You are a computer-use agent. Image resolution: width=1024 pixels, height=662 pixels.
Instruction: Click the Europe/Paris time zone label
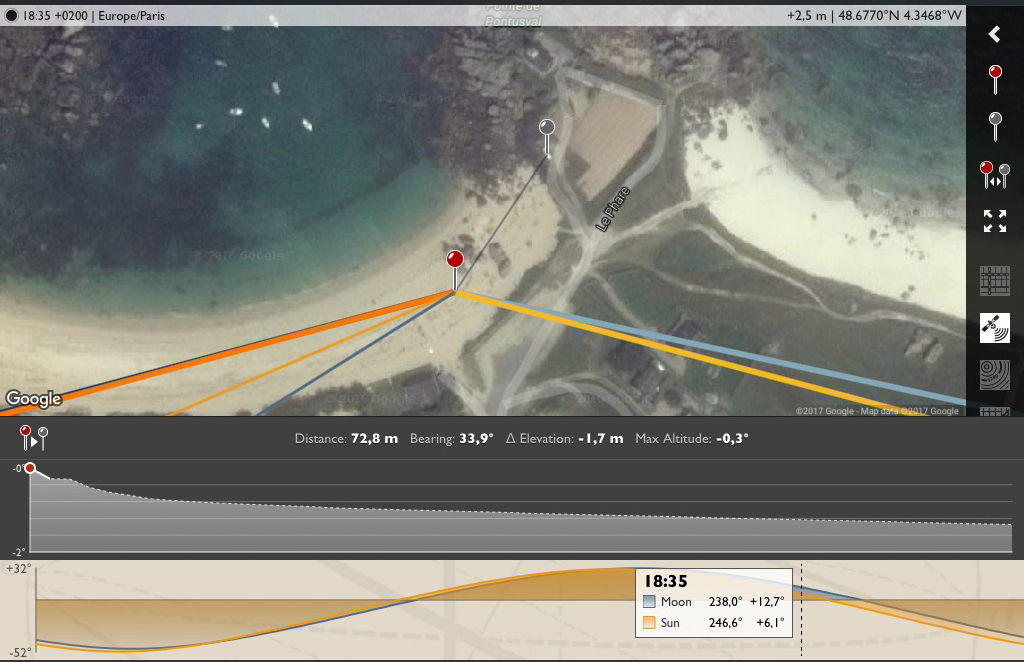[131, 16]
